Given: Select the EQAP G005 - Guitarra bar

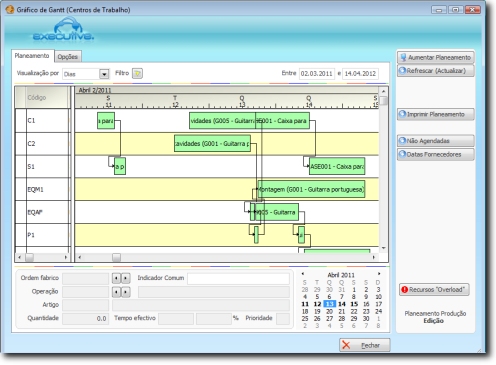Looking at the screenshot, I should click(277, 212).
